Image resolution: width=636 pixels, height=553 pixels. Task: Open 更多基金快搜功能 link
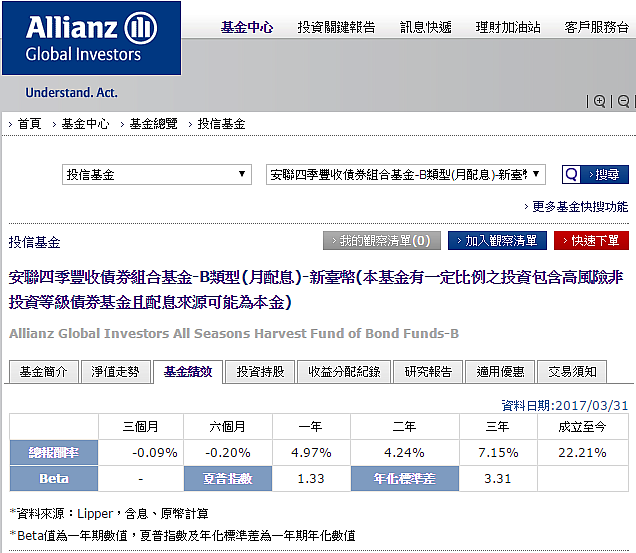click(580, 207)
